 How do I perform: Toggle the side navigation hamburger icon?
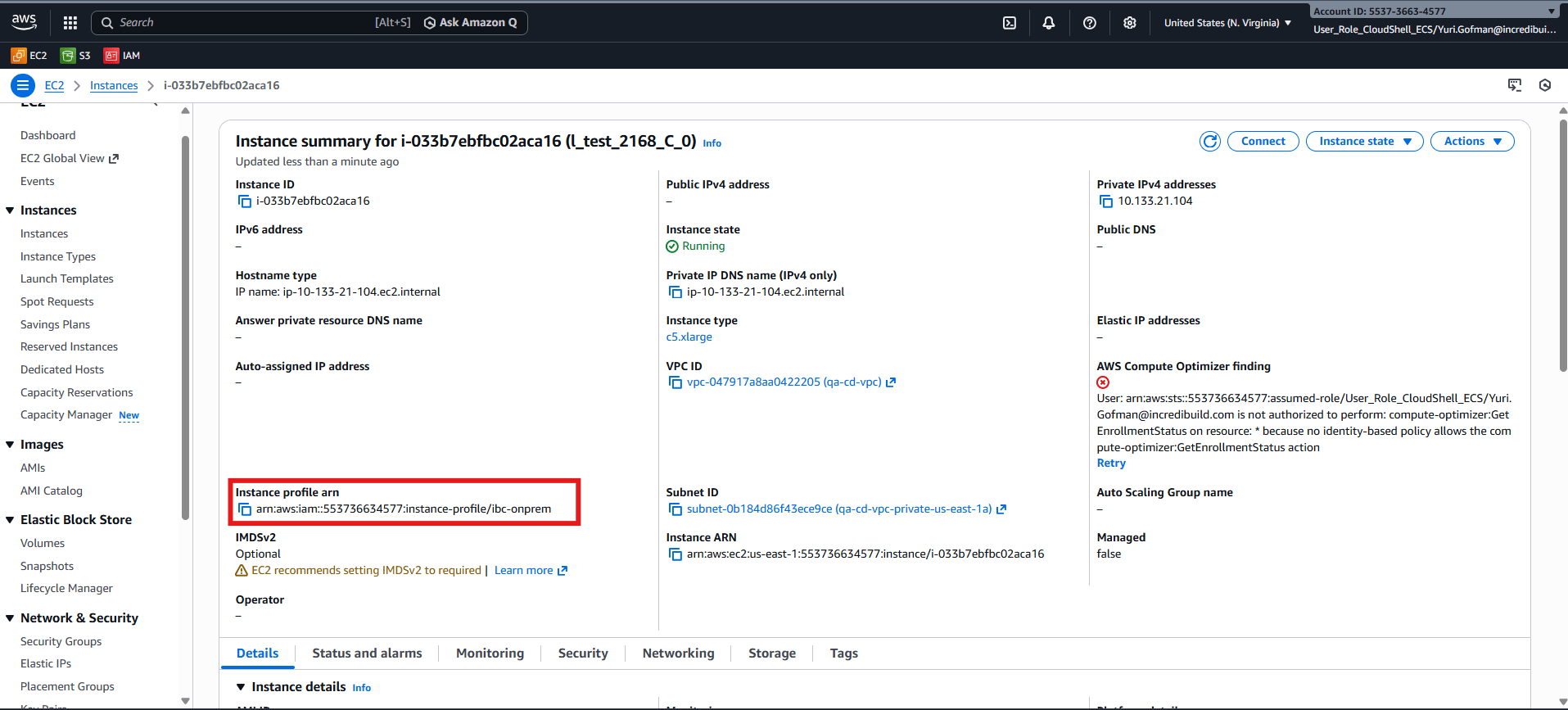[23, 85]
